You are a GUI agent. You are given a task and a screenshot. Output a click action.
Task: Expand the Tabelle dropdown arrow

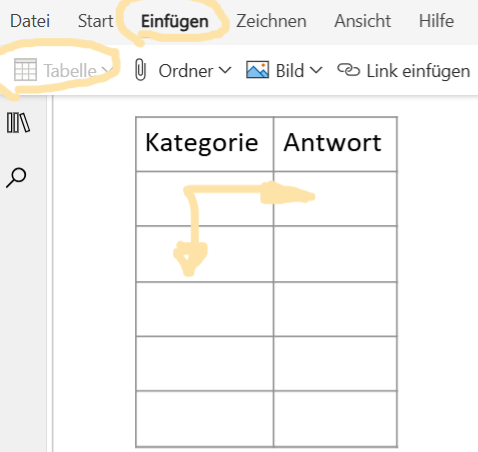coord(106,70)
